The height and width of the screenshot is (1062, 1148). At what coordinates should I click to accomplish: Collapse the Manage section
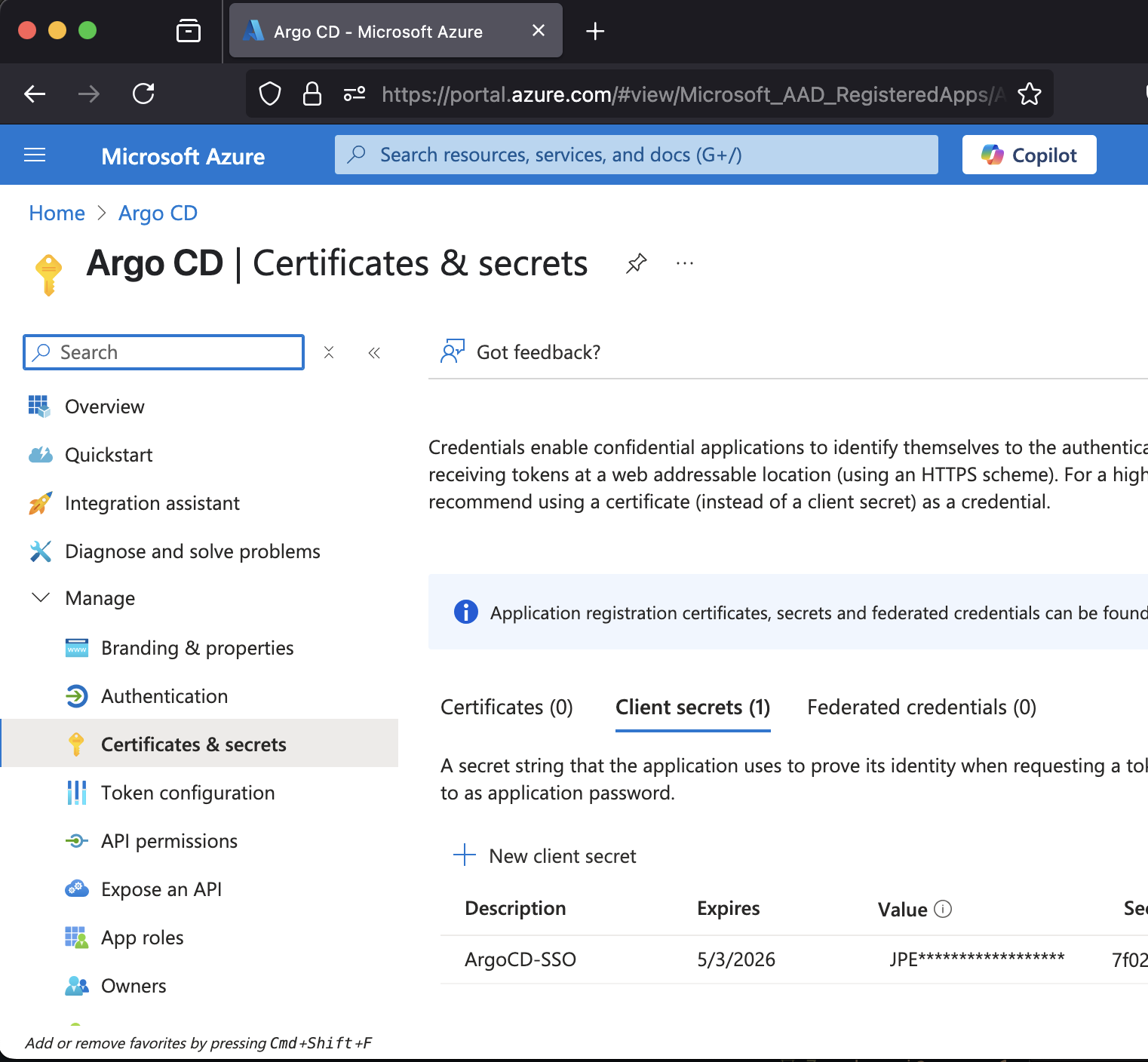(41, 597)
